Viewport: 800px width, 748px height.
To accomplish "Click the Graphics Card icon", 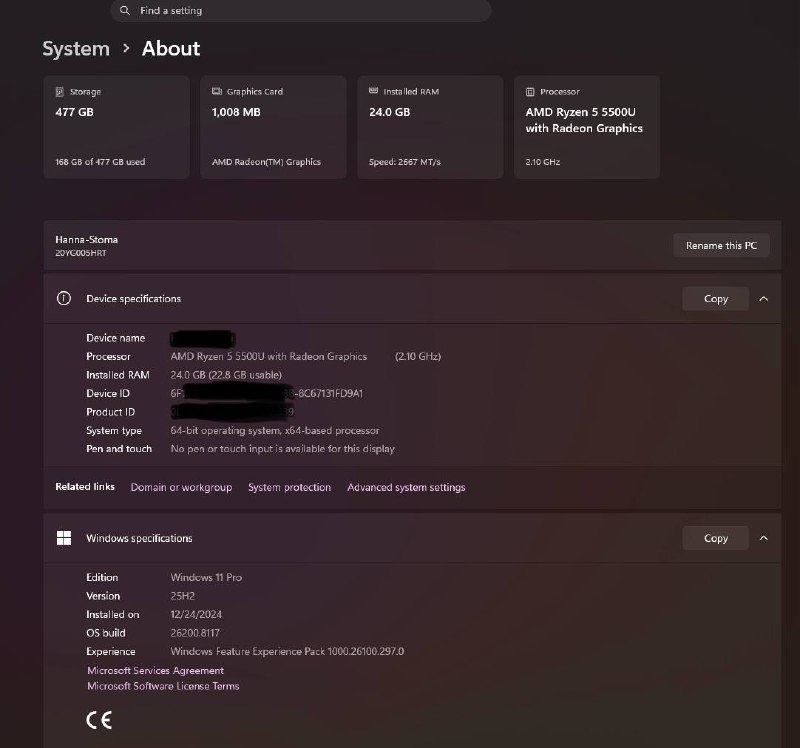I will (217, 92).
